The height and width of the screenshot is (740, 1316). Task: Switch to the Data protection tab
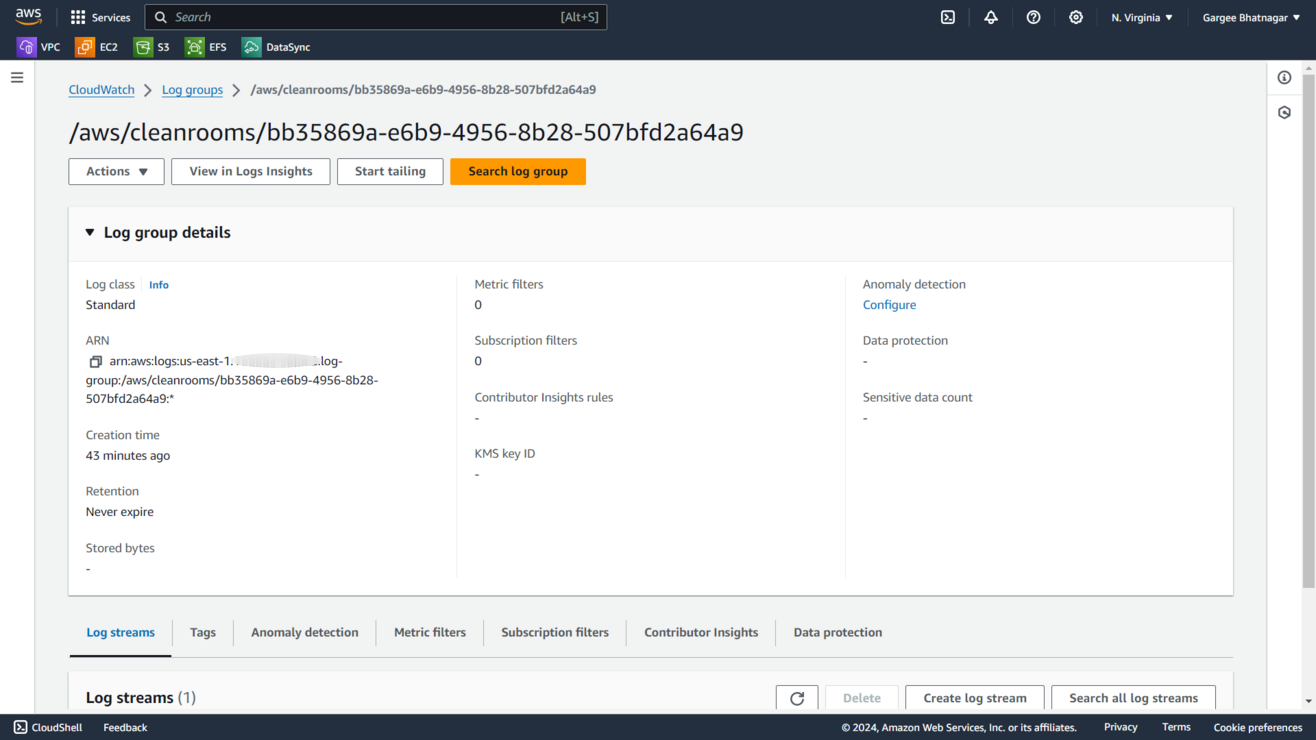(x=838, y=632)
